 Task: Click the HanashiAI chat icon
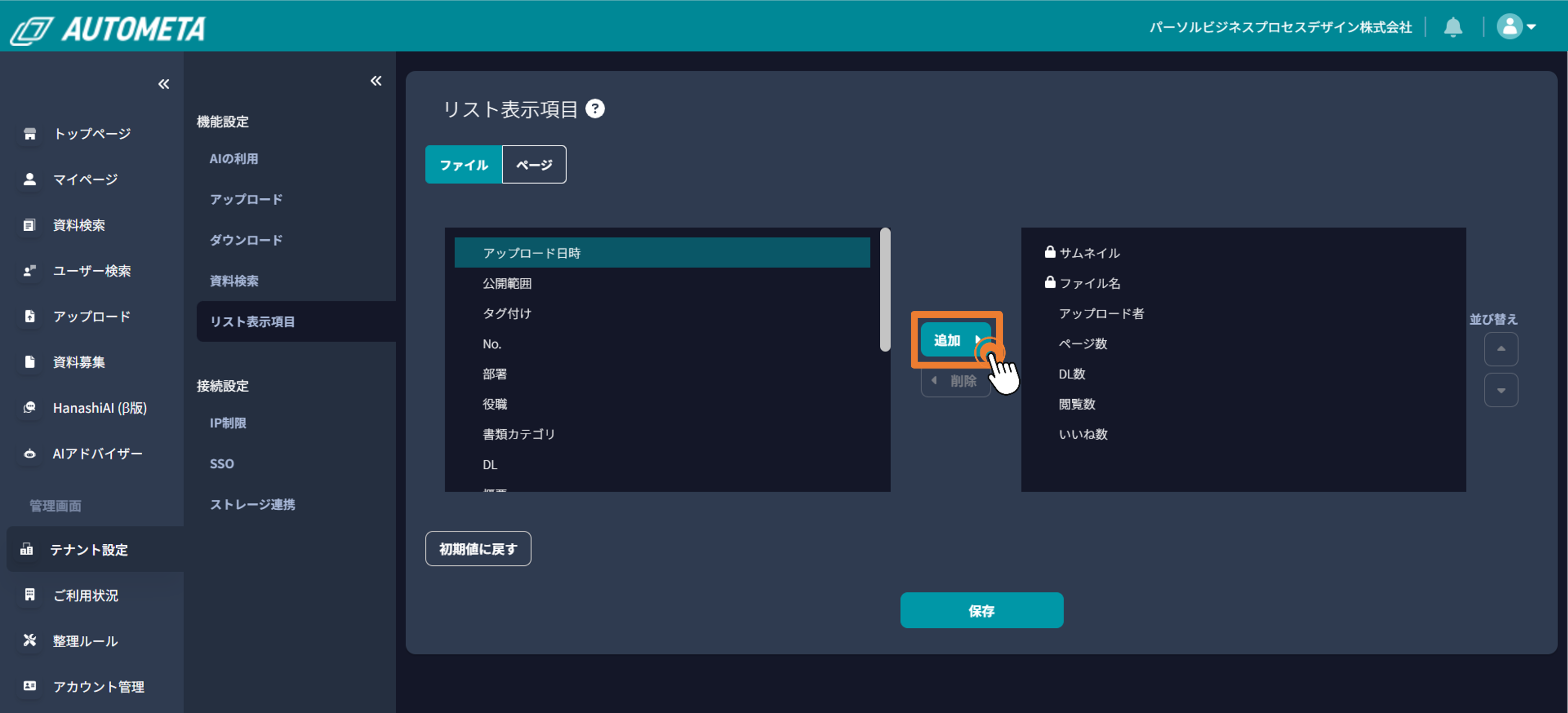tap(30, 407)
